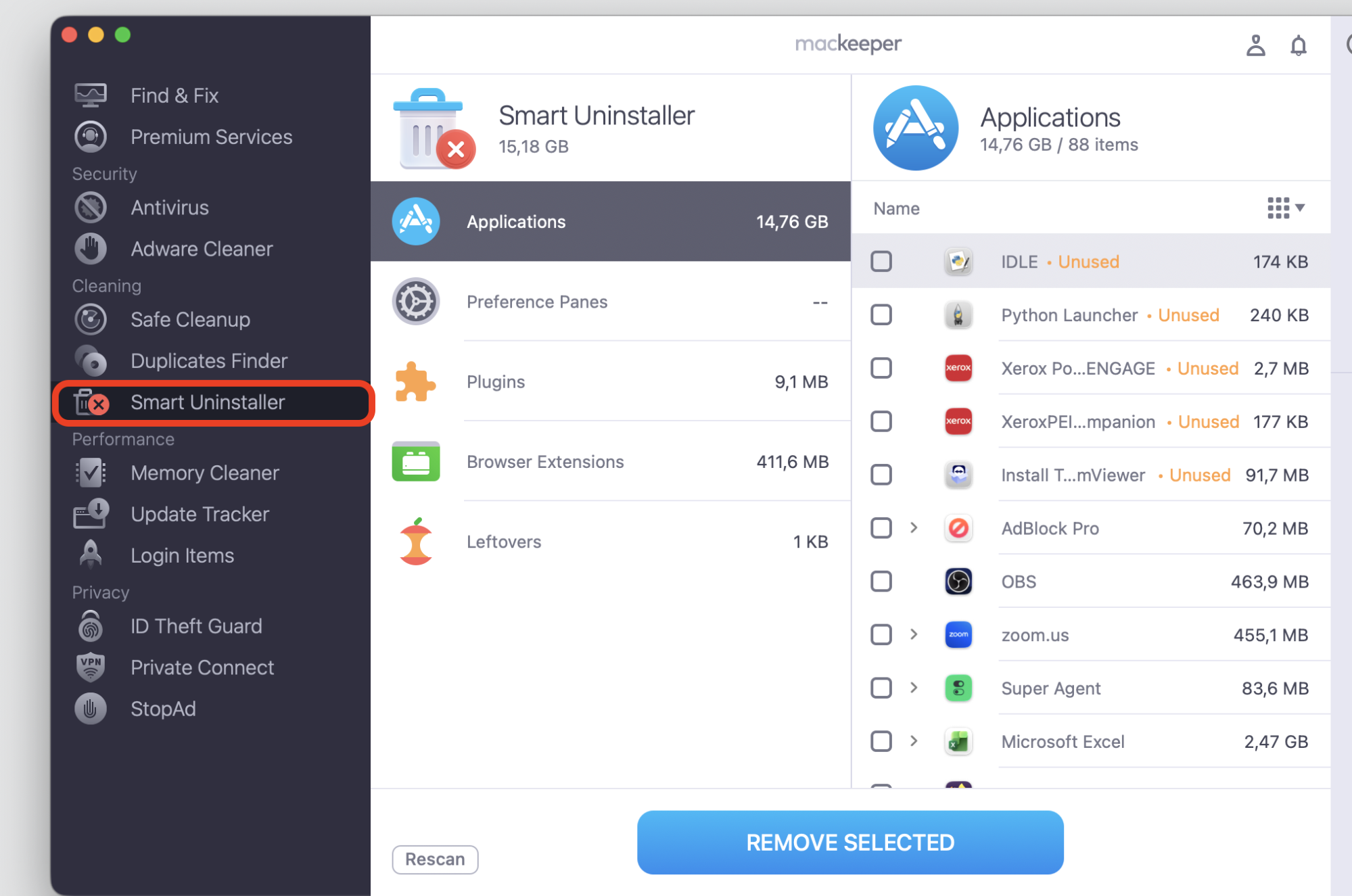This screenshot has width=1352, height=896.
Task: Click the Microsoft Excel app icon
Action: (958, 742)
